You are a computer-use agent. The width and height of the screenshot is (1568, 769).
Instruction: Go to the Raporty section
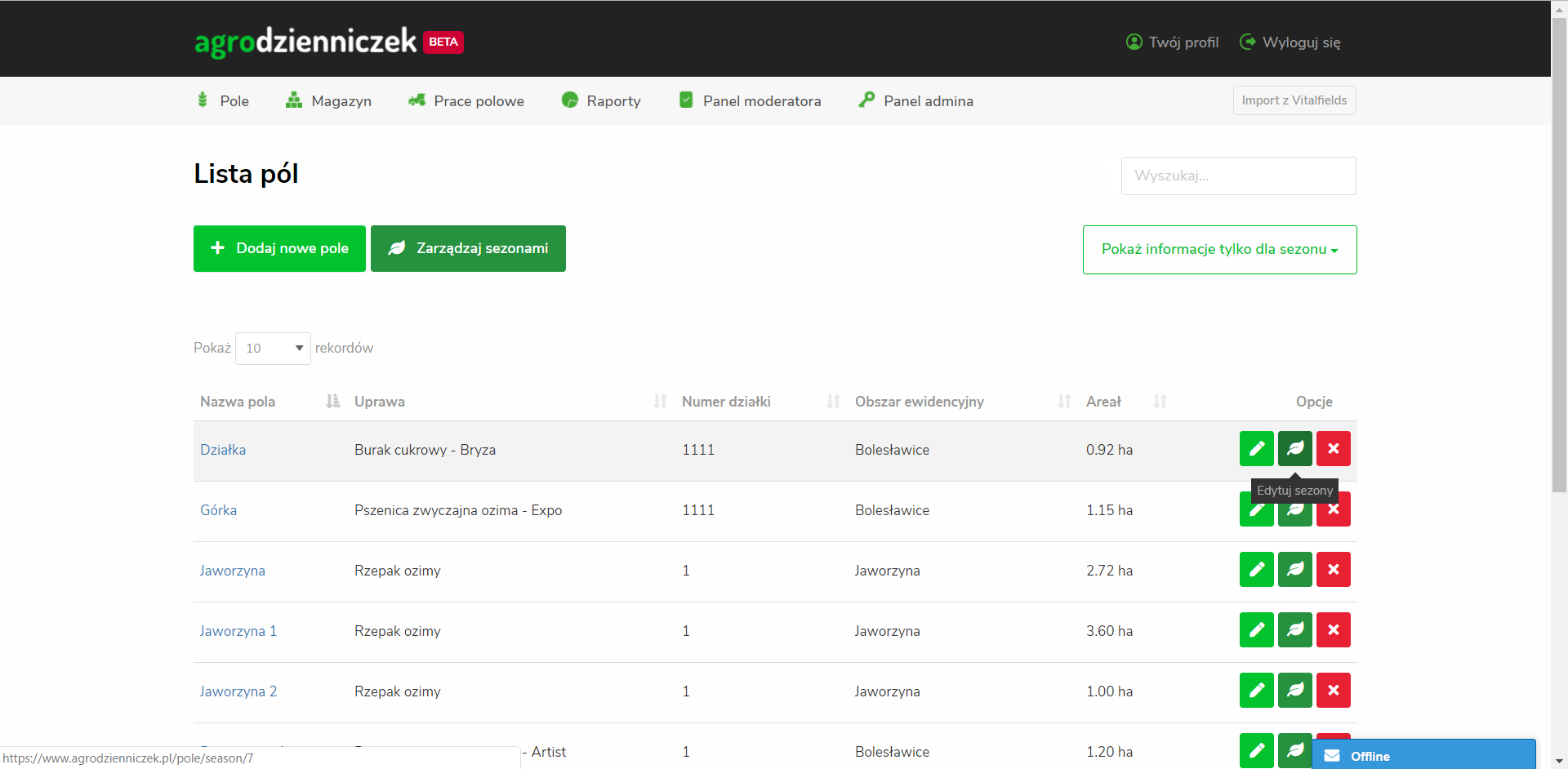(601, 101)
